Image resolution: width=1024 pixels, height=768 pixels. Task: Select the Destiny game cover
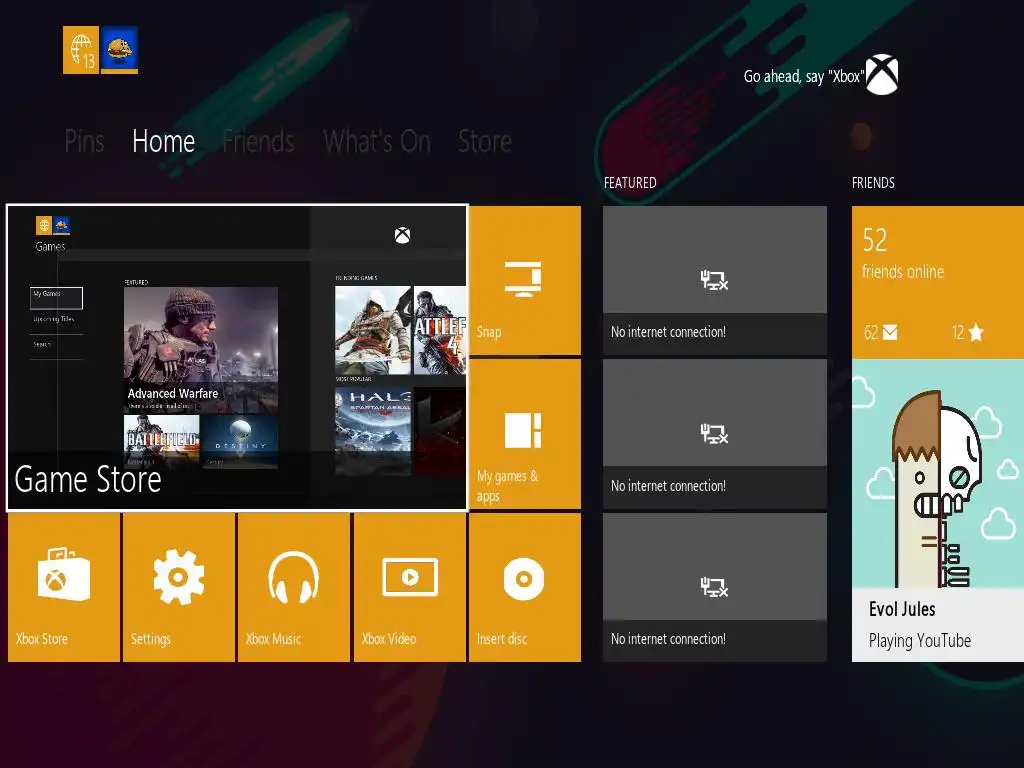tap(240, 441)
